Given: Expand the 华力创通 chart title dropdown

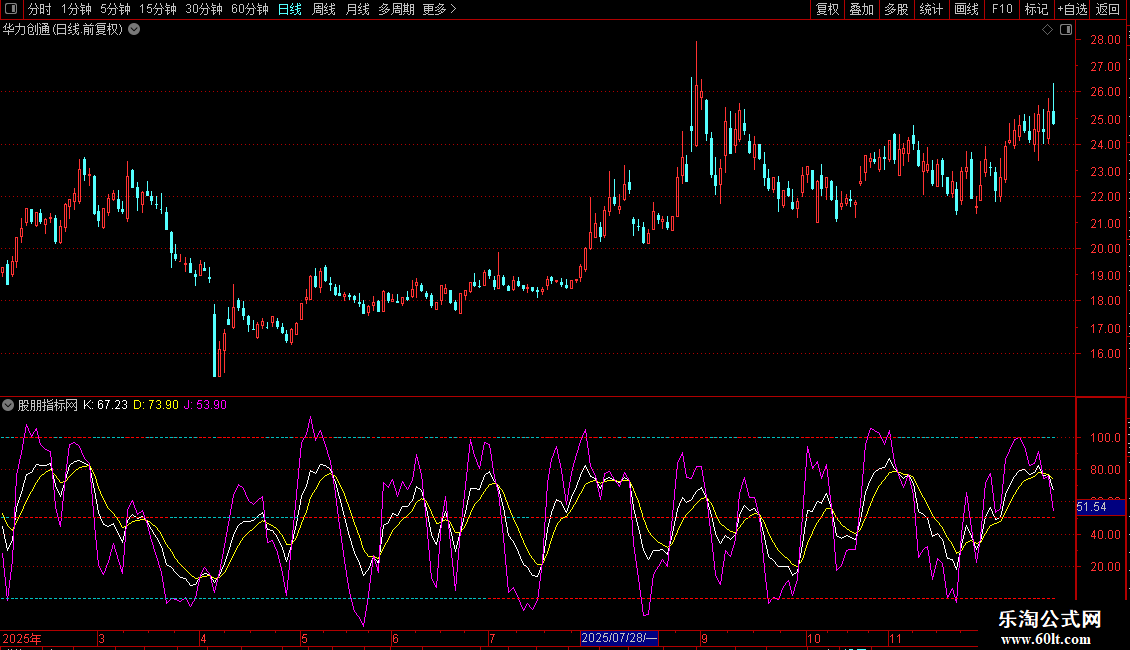Looking at the screenshot, I should tap(134, 30).
